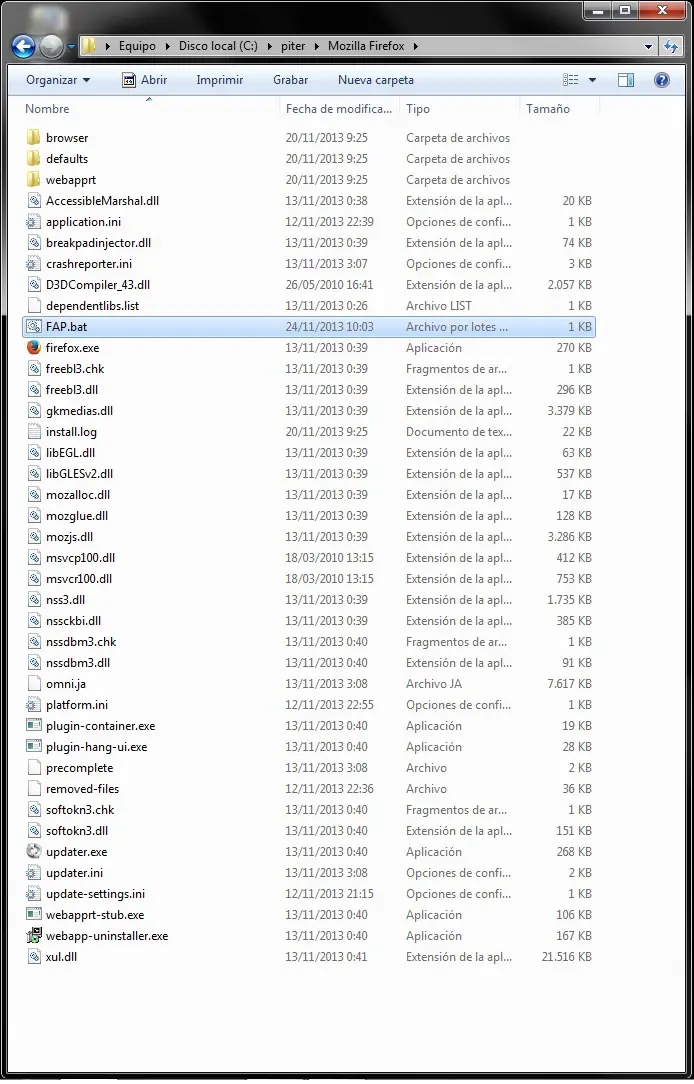The width and height of the screenshot is (694, 1084).
Task: Expand arrow between Equipo and Disco local
Action: tap(167, 46)
